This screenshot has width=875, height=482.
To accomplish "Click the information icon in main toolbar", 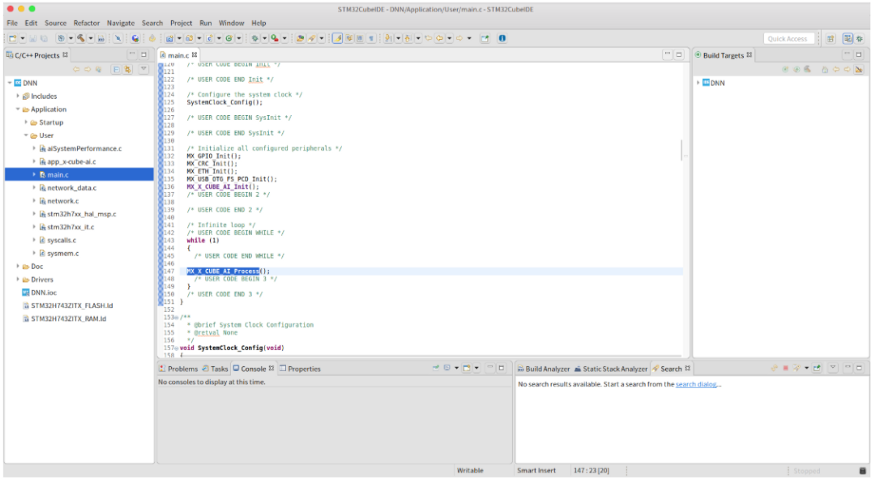I will tap(501, 38).
